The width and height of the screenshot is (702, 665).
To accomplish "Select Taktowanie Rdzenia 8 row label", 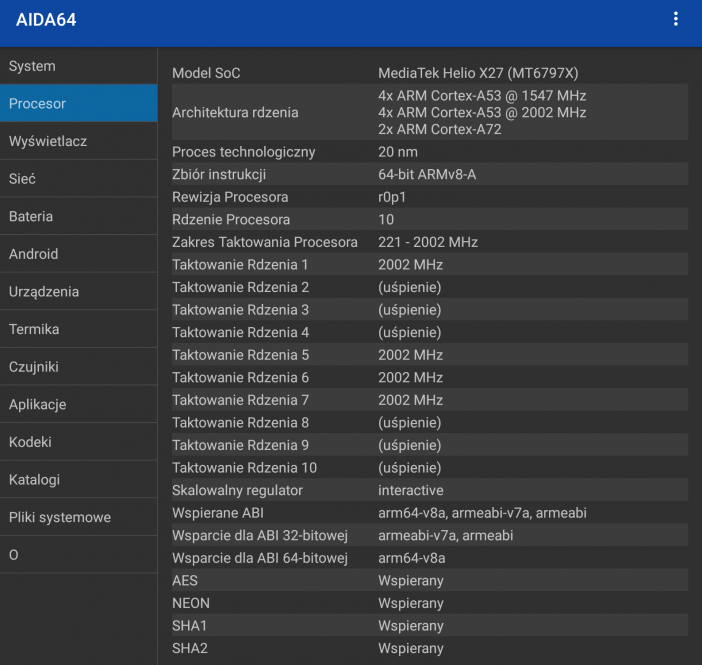I will [240, 423].
